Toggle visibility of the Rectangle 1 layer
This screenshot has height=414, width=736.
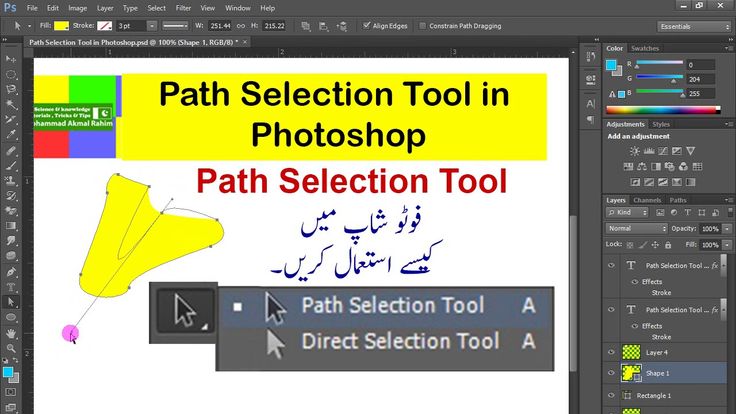(613, 396)
